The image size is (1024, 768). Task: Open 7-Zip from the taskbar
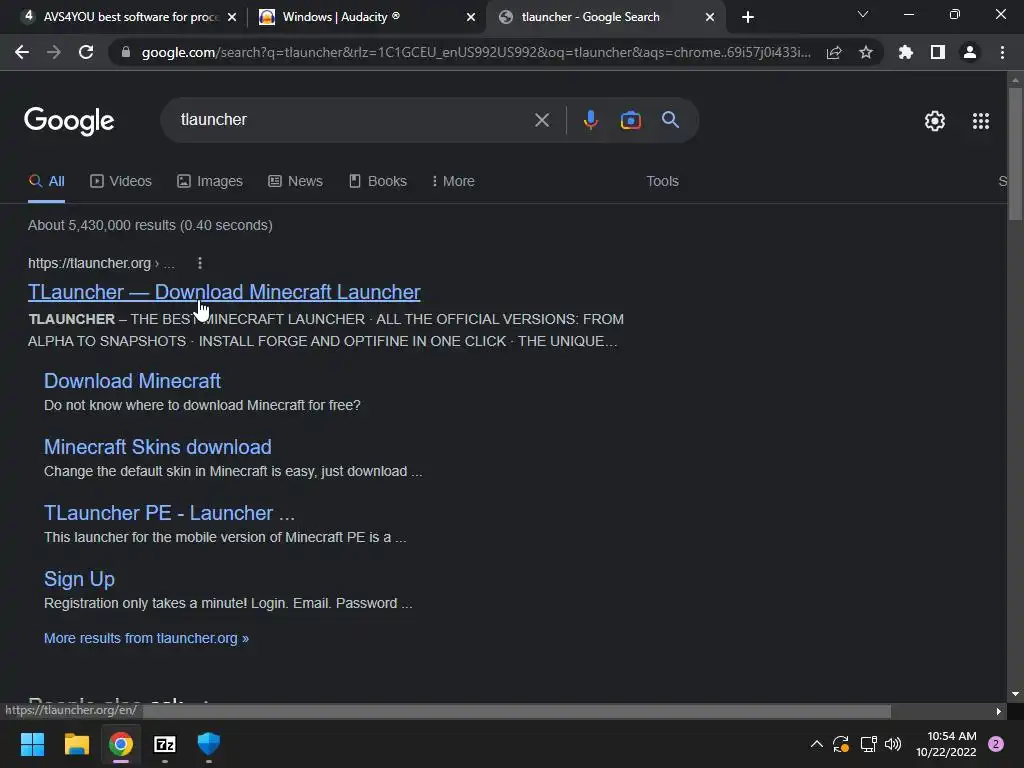(165, 744)
